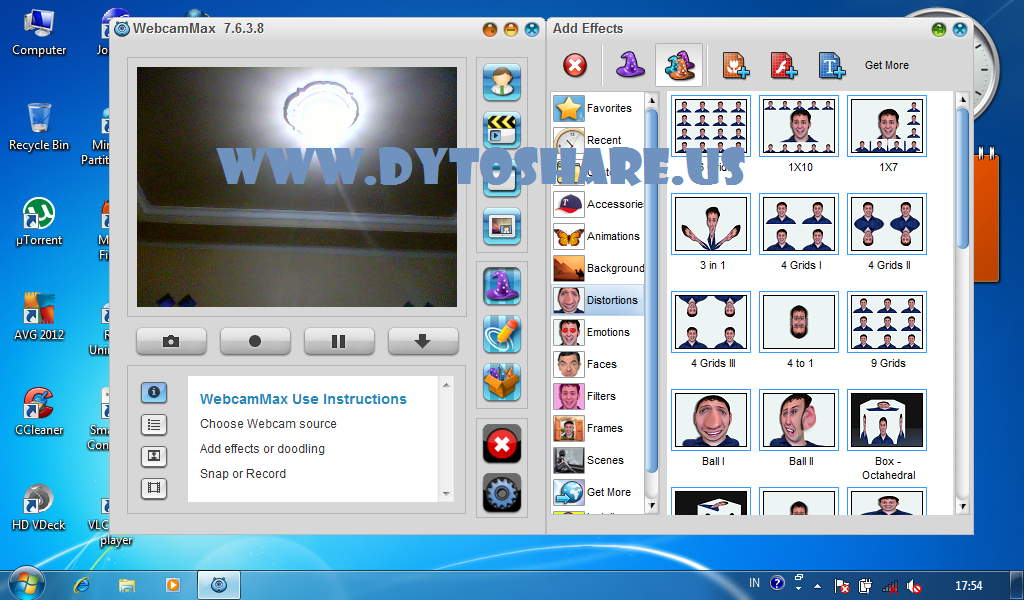Open the Recycle Bin on the desktop
This screenshot has width=1024, height=600.
(x=39, y=127)
